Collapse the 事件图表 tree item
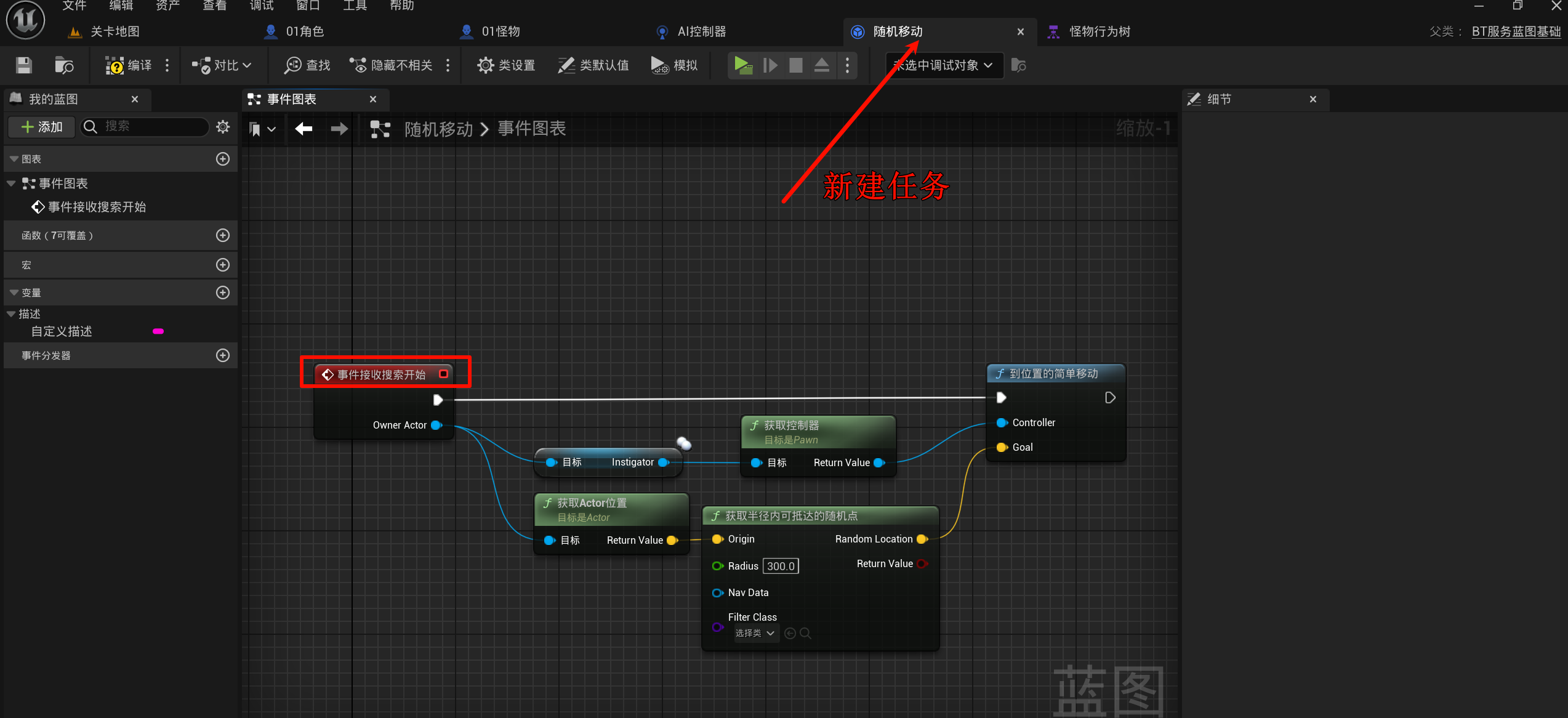1568x718 pixels. click(x=11, y=184)
